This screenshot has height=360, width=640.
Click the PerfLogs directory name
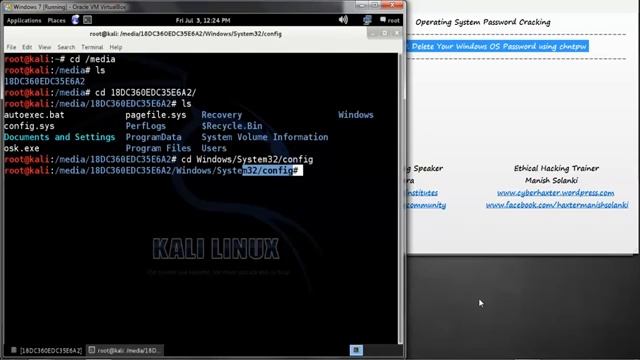pos(146,126)
